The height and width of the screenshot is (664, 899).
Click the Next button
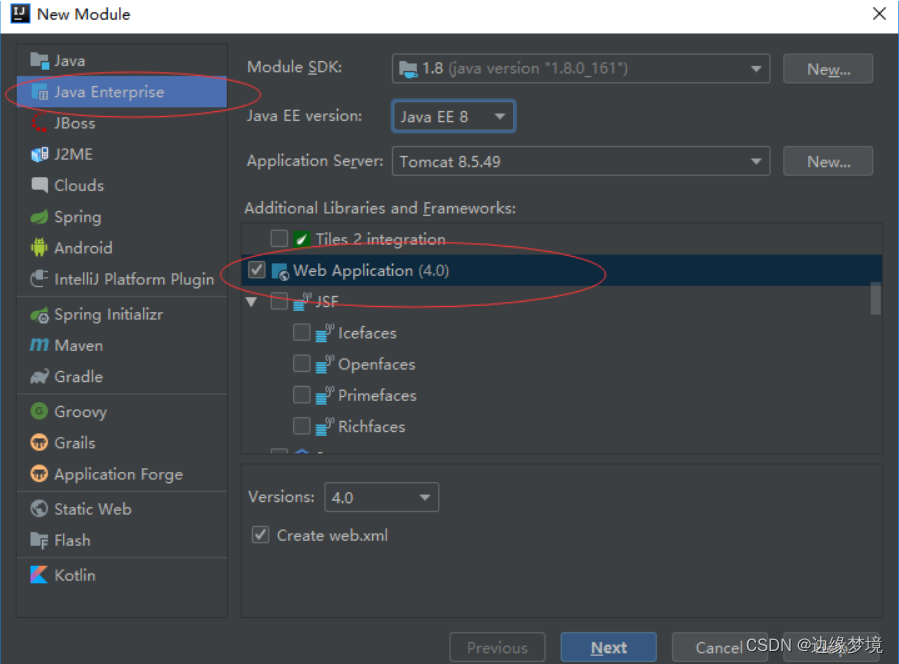coord(608,647)
